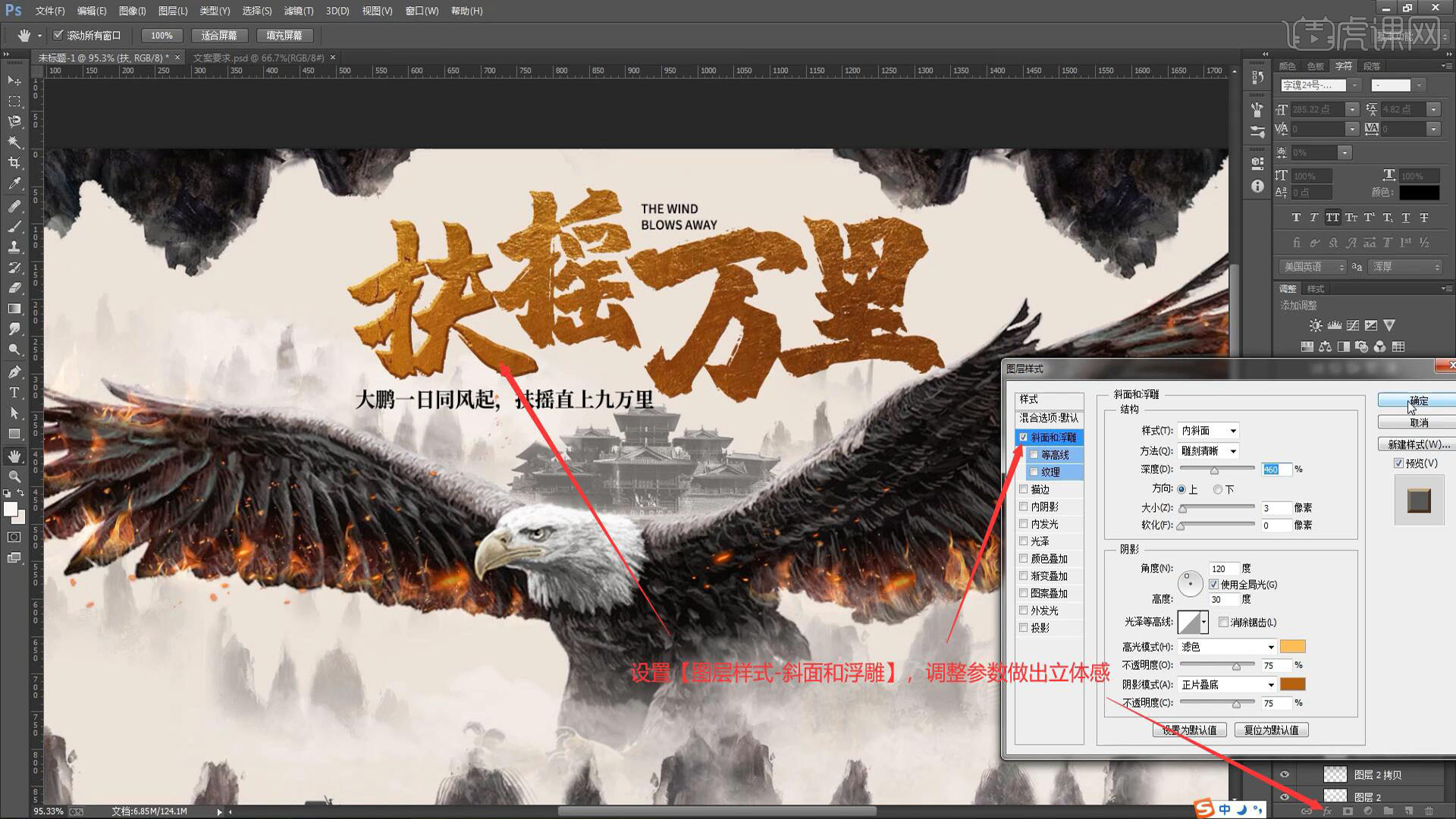This screenshot has width=1456, height=819.
Task: Select the Zoom tool in toolbar
Action: tap(14, 476)
